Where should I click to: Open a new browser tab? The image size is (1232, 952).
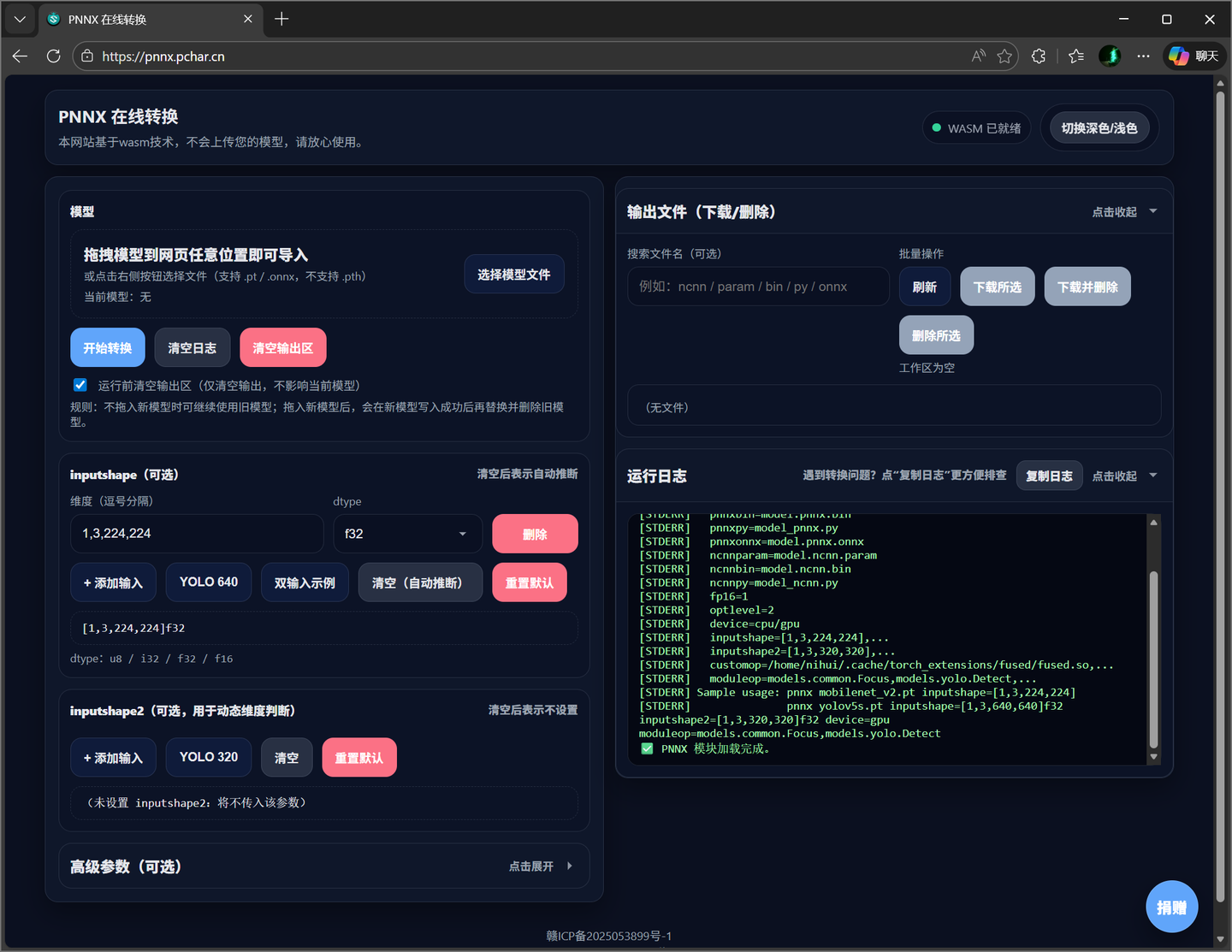[281, 19]
